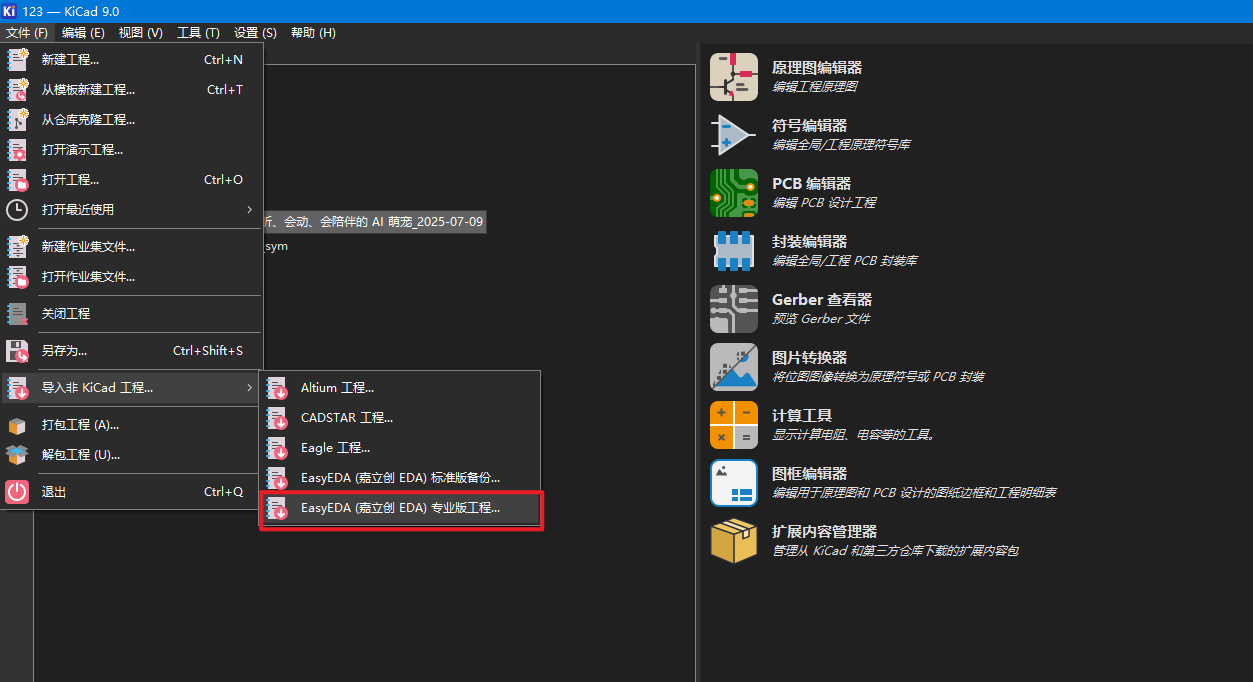Click the PCB 编辑器 launcher title
Image resolution: width=1253 pixels, height=682 pixels.
[812, 184]
